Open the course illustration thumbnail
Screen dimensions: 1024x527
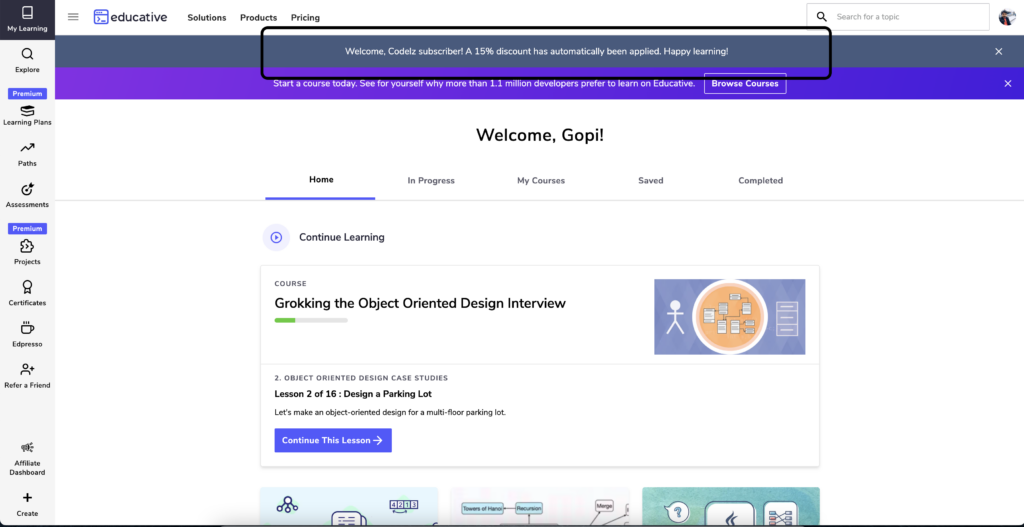[x=729, y=317]
